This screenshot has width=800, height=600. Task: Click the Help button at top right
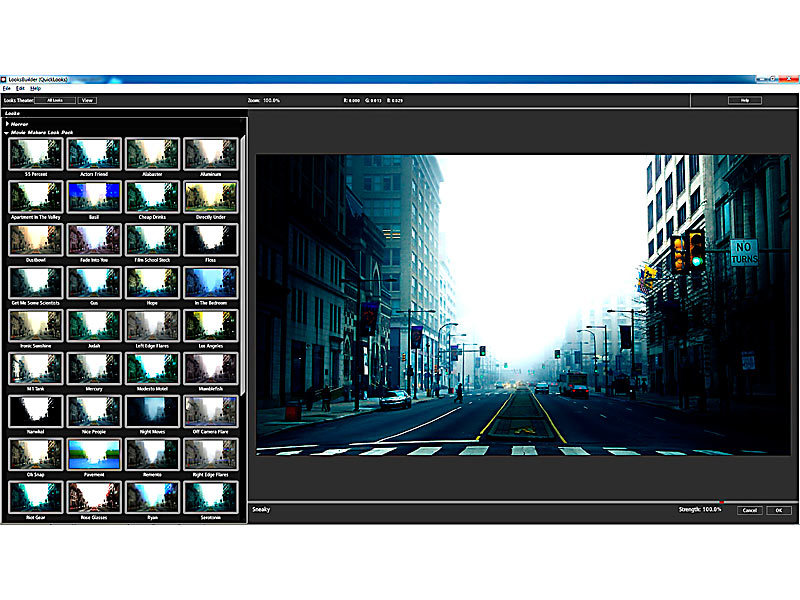[745, 101]
